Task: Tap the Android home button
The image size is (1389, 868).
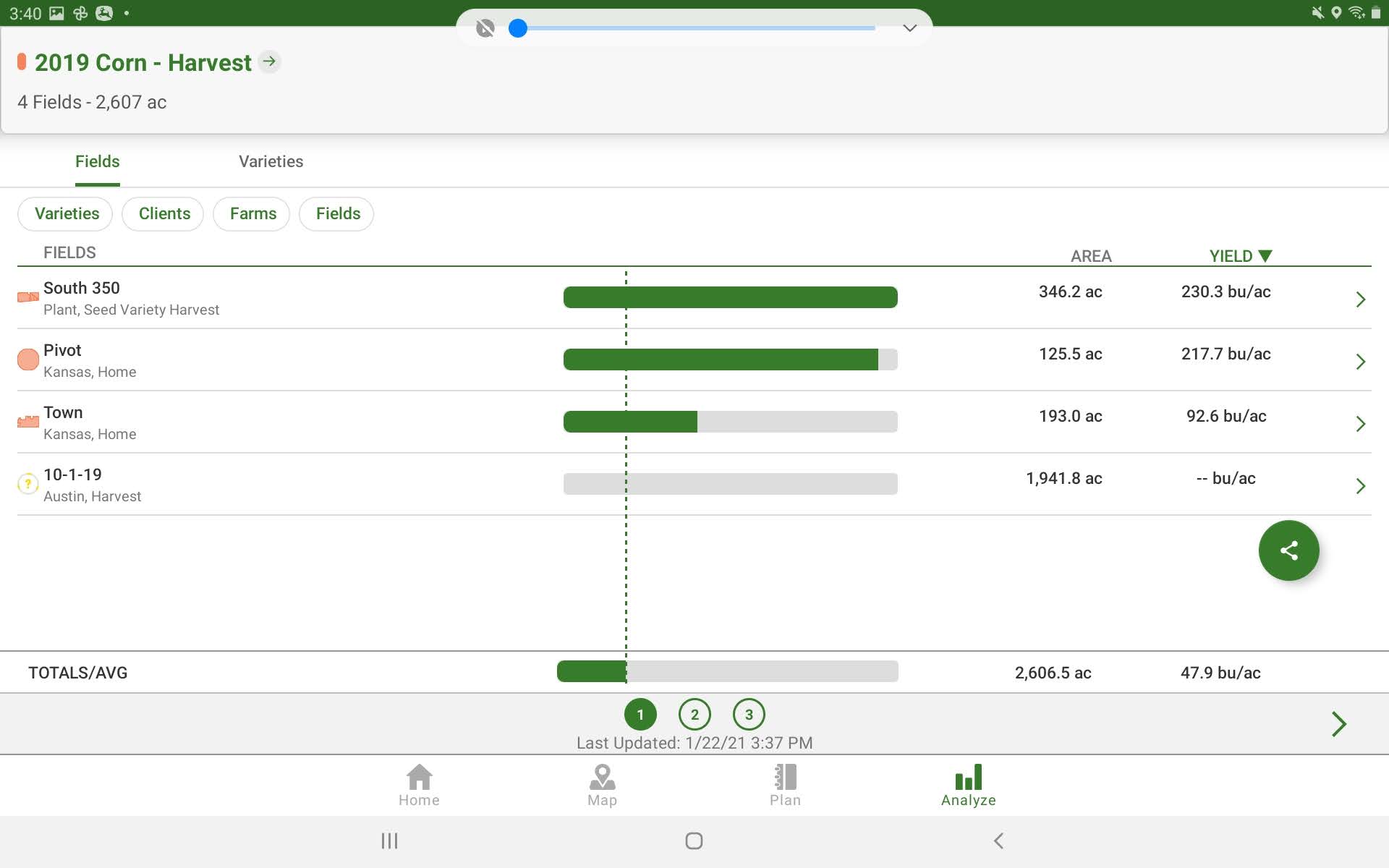Action: pyautogui.click(x=694, y=841)
